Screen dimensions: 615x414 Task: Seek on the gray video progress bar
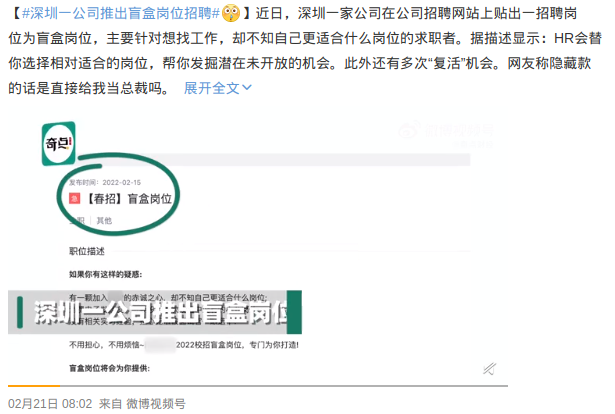(x=284, y=386)
